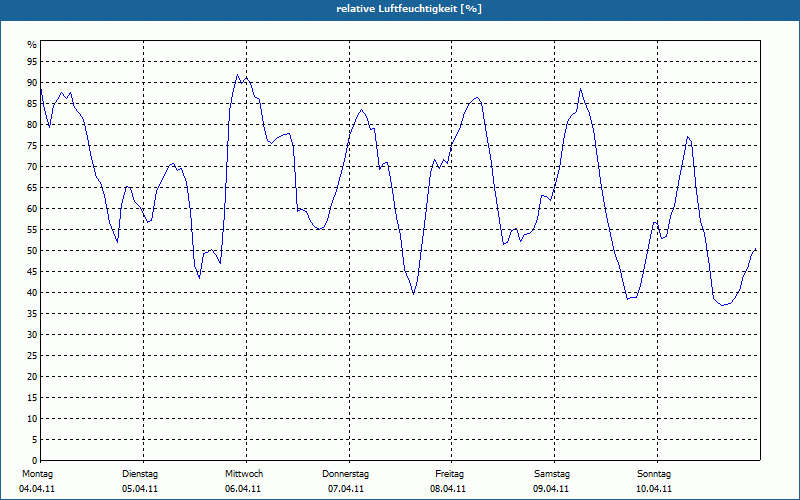Click the y-axis value 0

click(x=35, y=461)
